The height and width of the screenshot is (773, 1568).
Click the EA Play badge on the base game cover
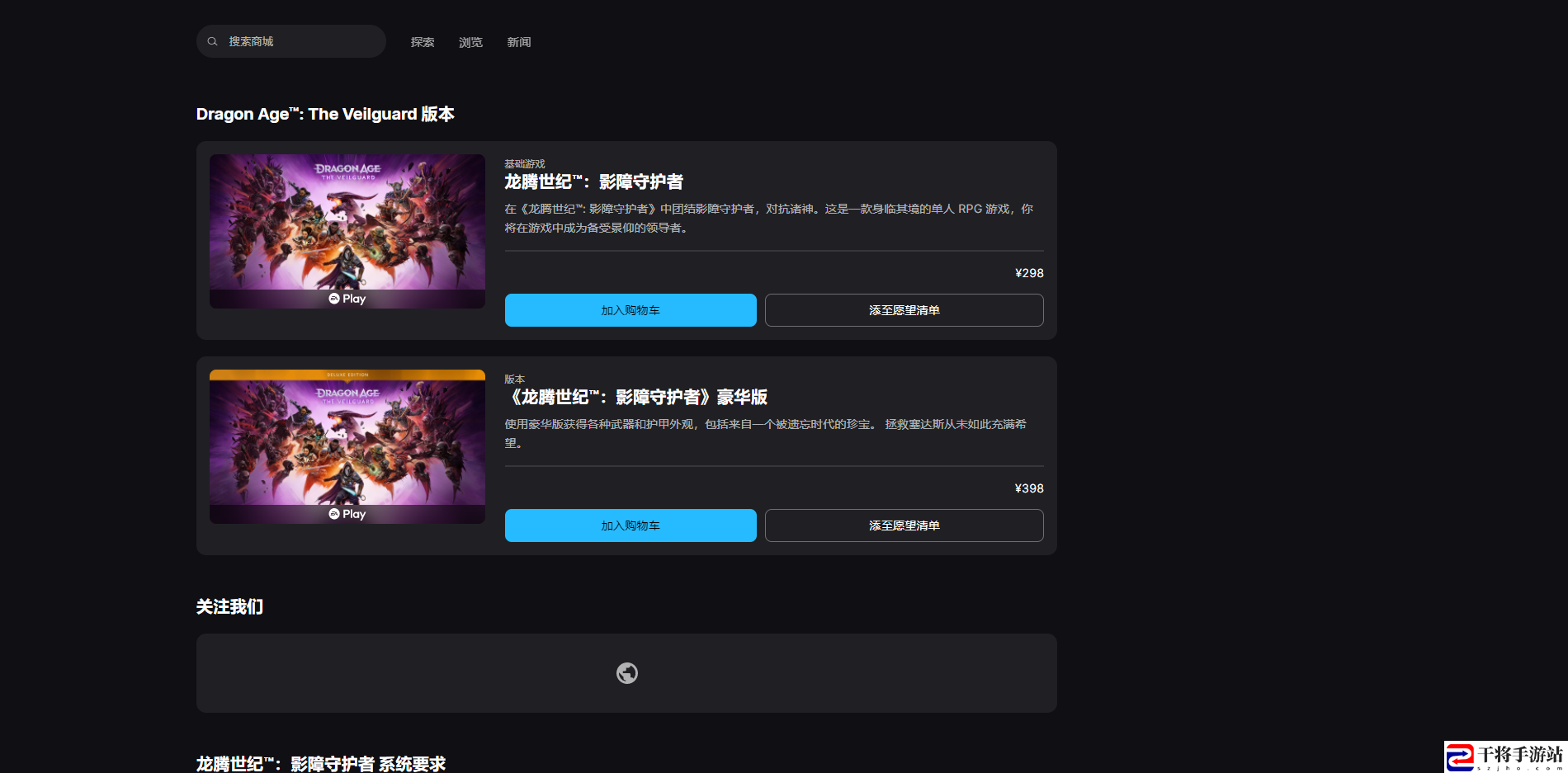click(x=347, y=299)
